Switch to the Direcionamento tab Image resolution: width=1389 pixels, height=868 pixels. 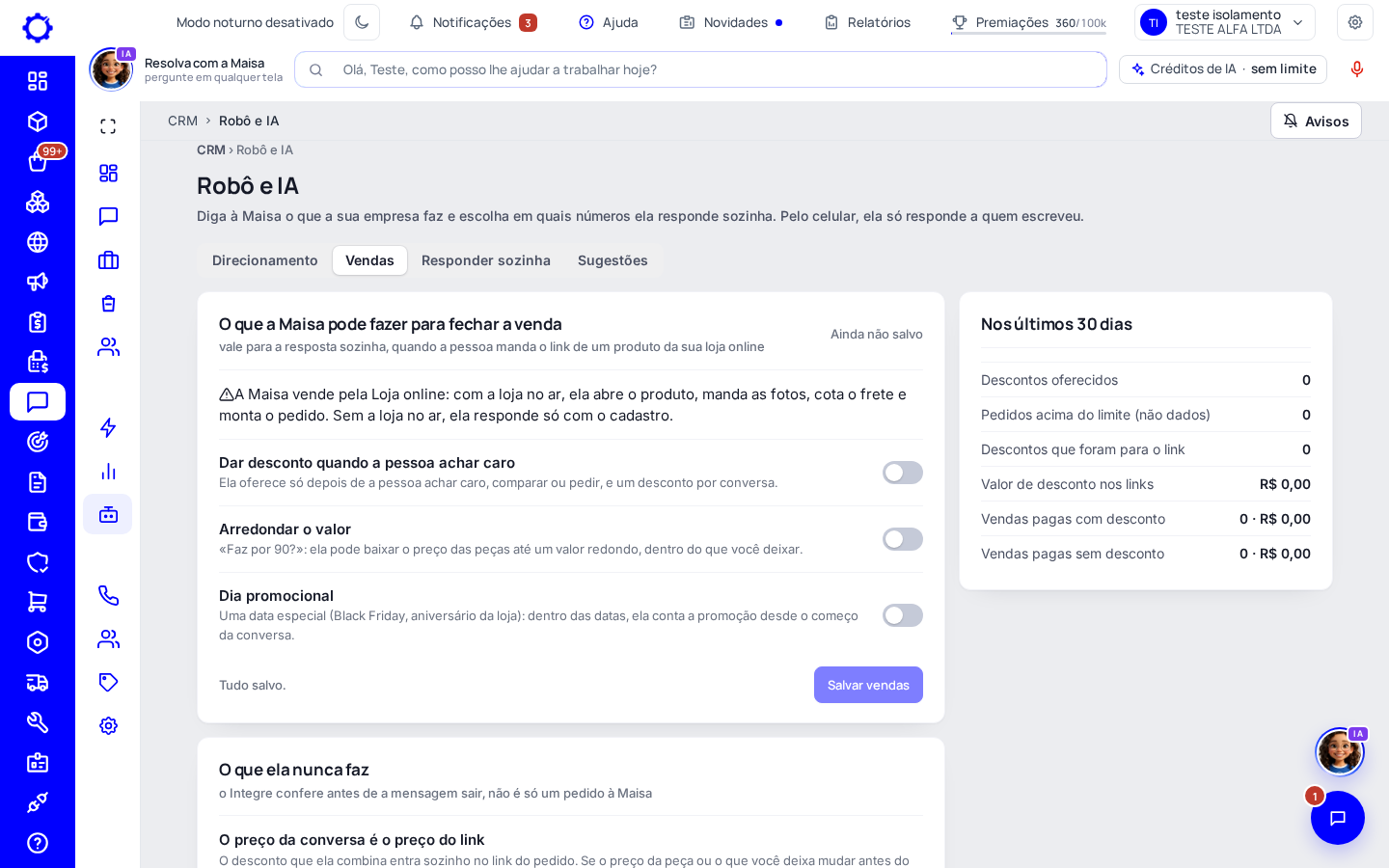(x=265, y=260)
